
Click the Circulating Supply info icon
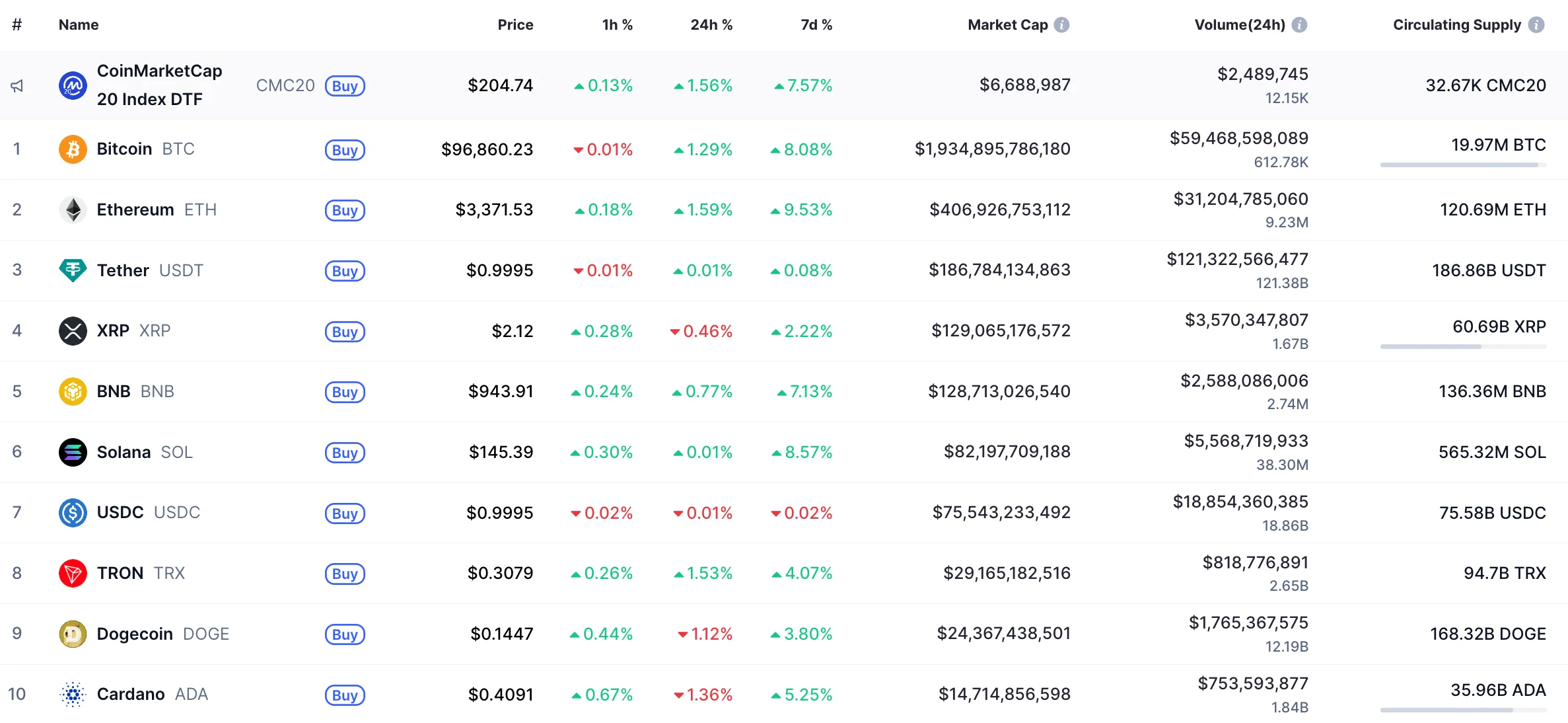tap(1536, 25)
